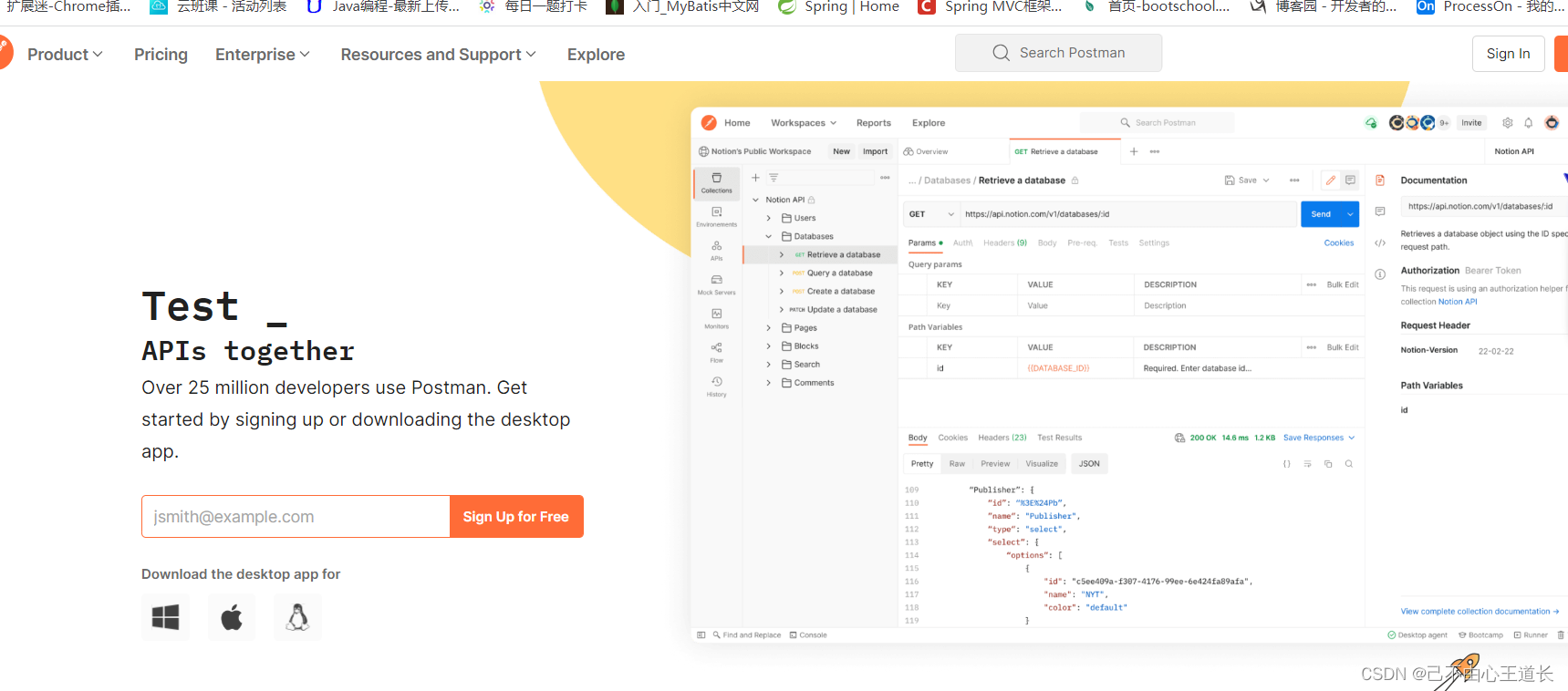The image size is (1568, 691).
Task: Open Console in the status bar
Action: tap(808, 635)
